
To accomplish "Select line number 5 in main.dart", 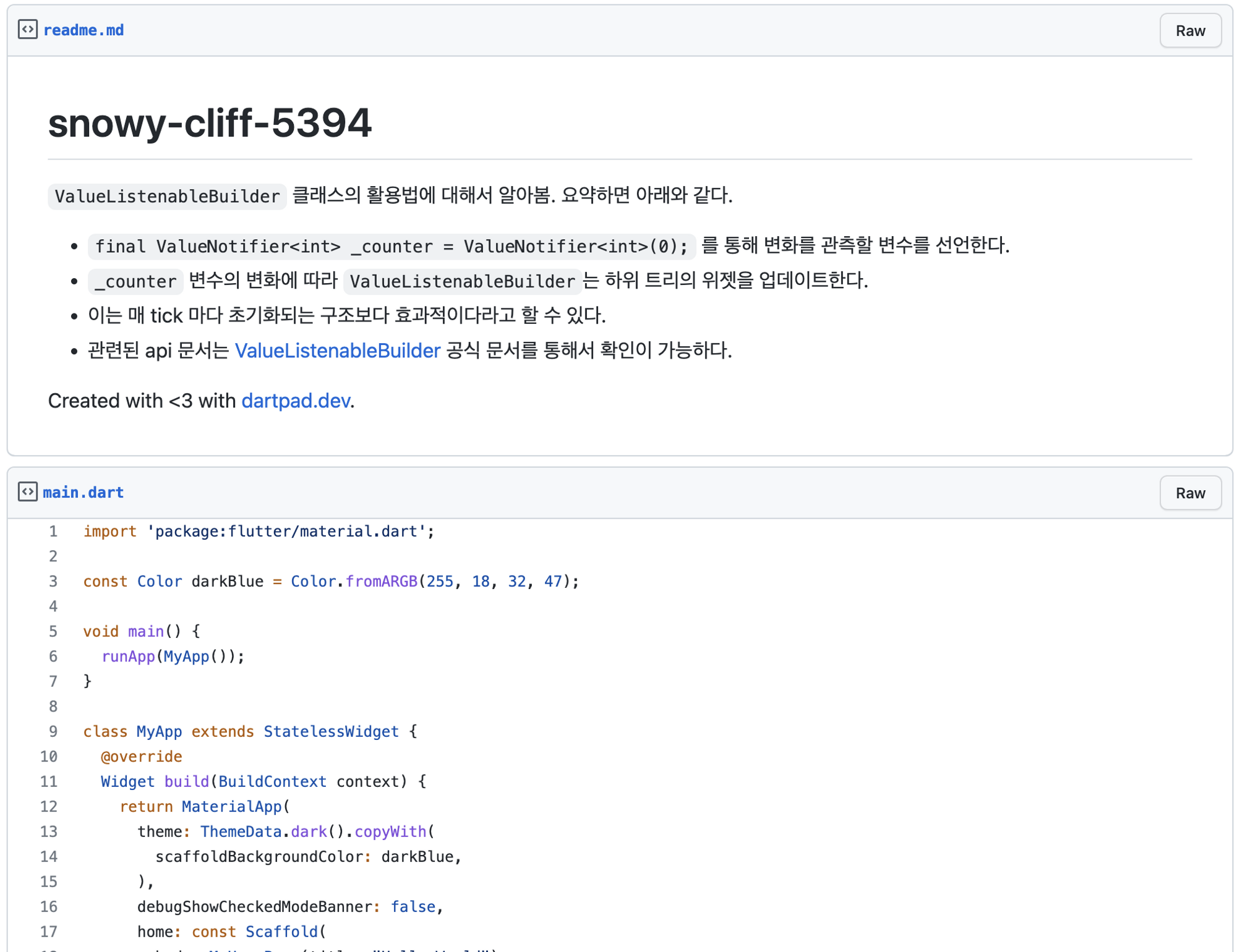I will pyautogui.click(x=53, y=632).
